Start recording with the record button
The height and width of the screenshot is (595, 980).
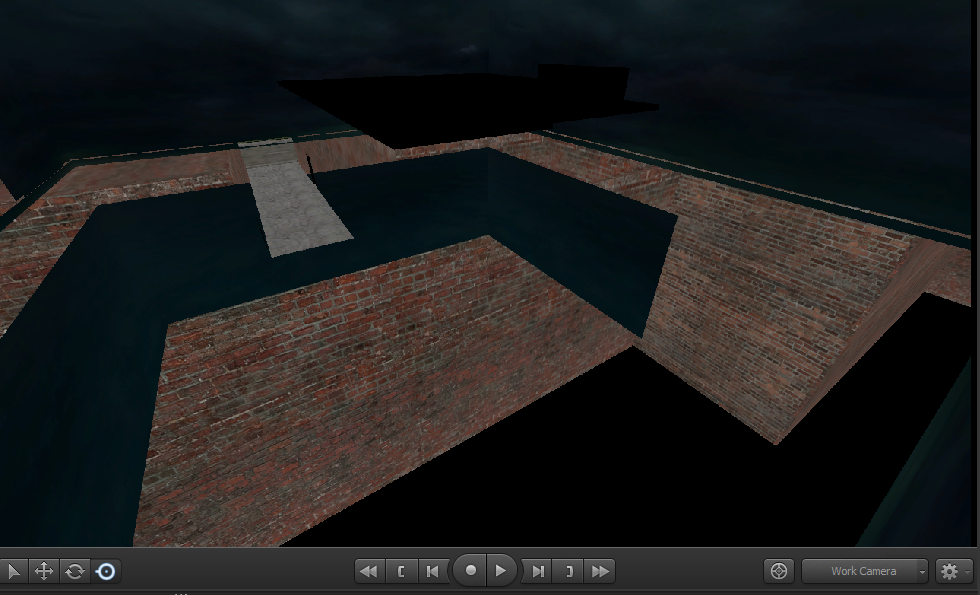pos(470,571)
